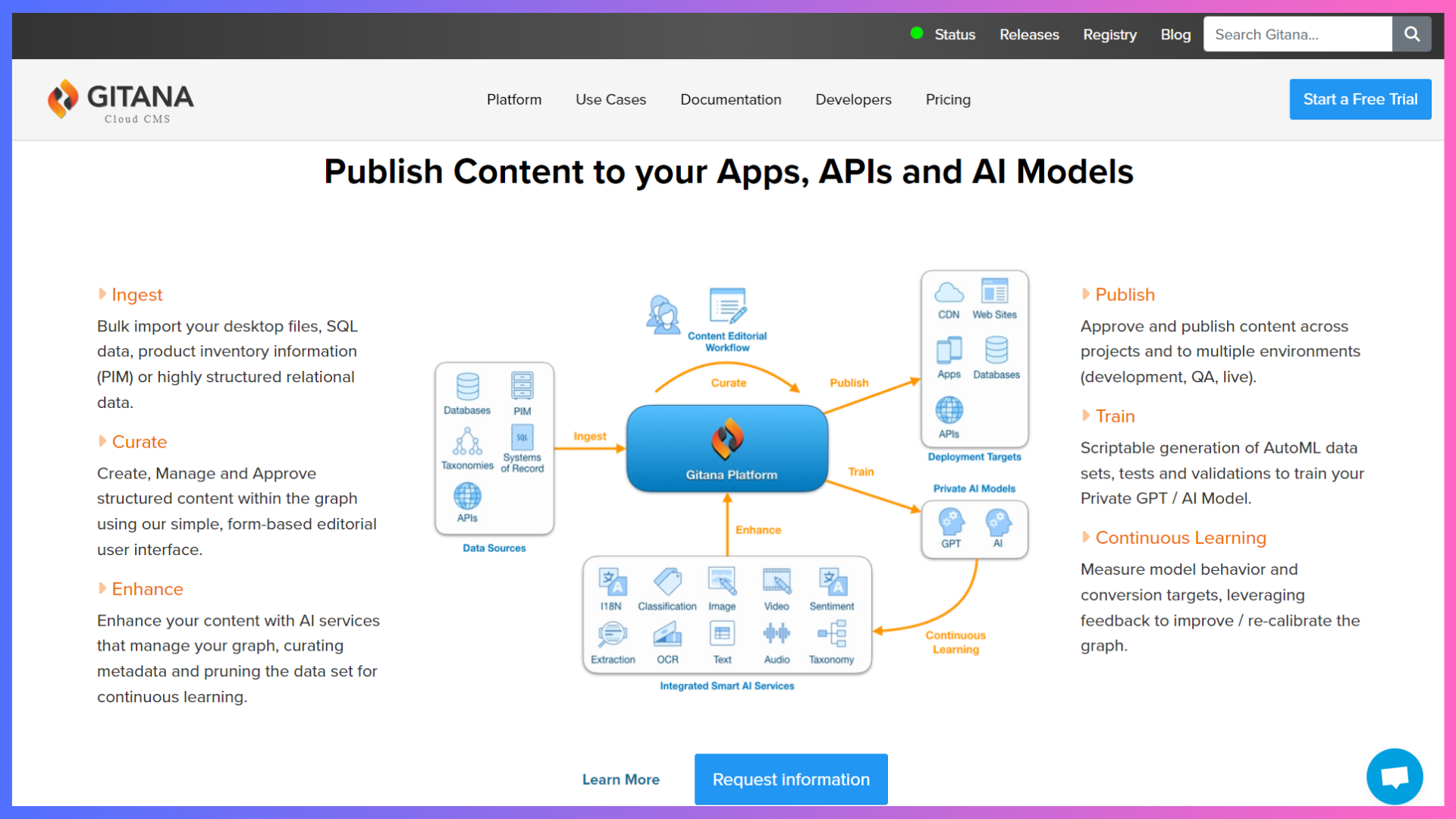Click the CDN cloud icon in diagram
Image resolution: width=1456 pixels, height=819 pixels.
tap(949, 293)
